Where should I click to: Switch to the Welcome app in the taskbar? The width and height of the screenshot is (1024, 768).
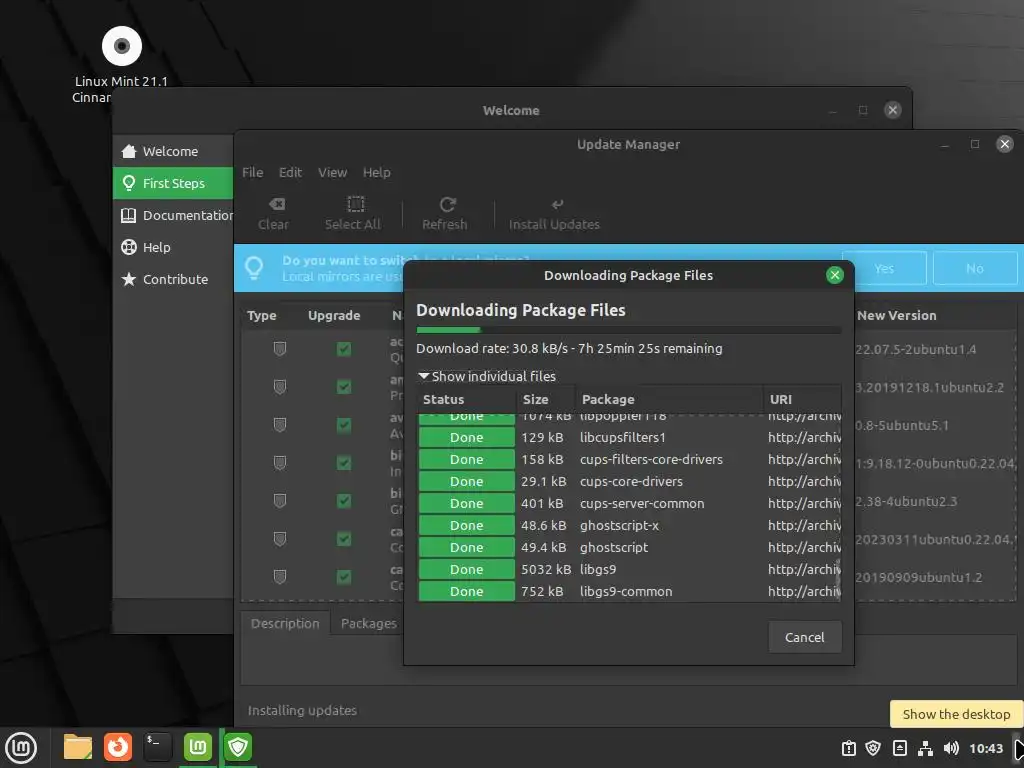point(197,747)
